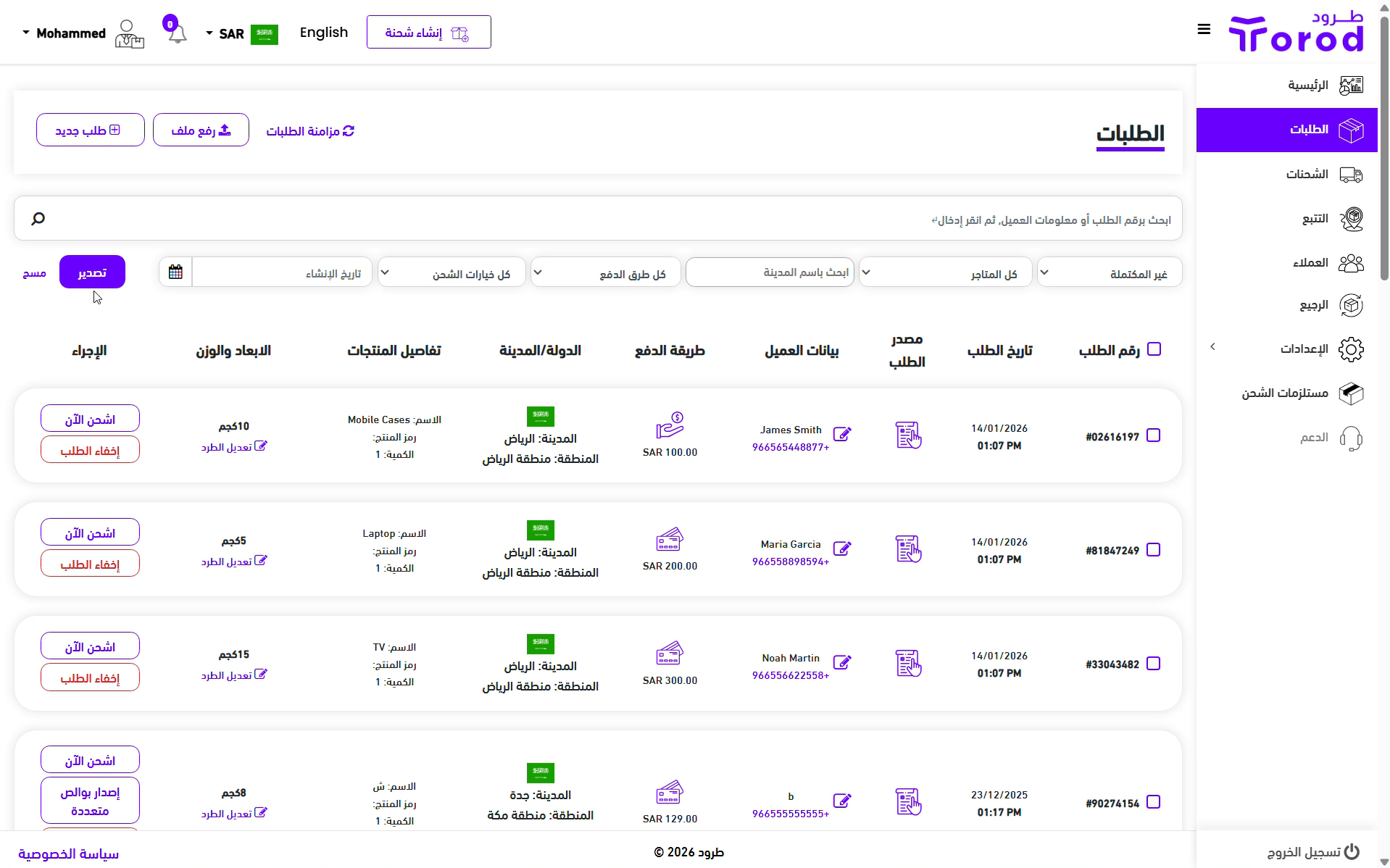Click order source icon for order #81847249
This screenshot has width=1390, height=868.
point(907,549)
